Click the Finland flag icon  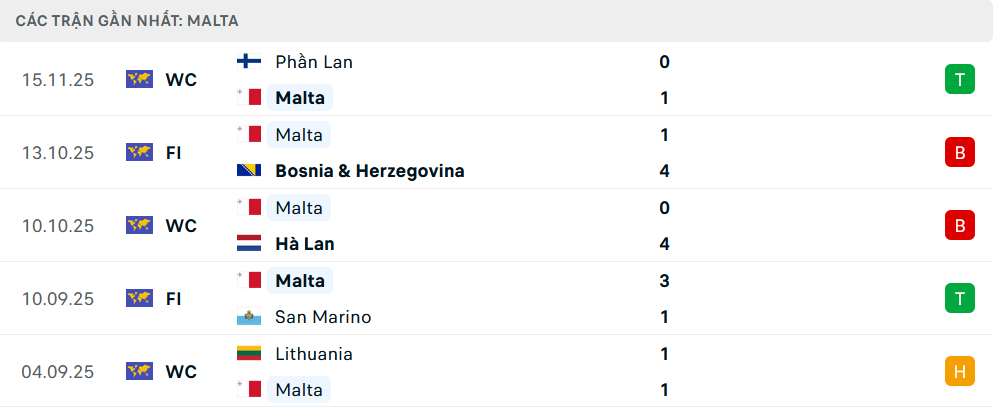249,62
